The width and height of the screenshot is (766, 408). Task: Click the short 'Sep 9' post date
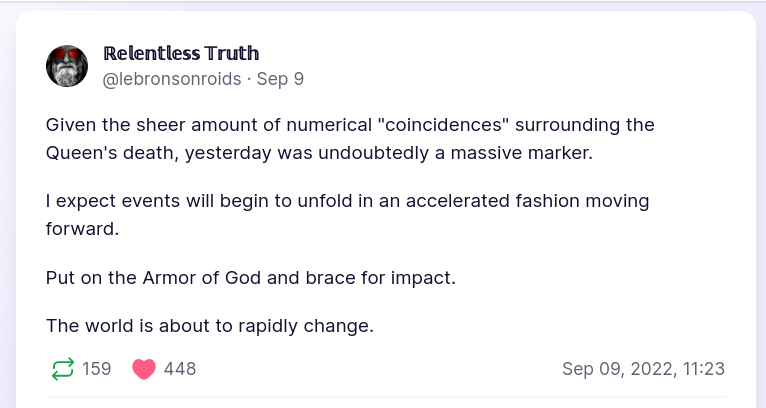tap(281, 79)
